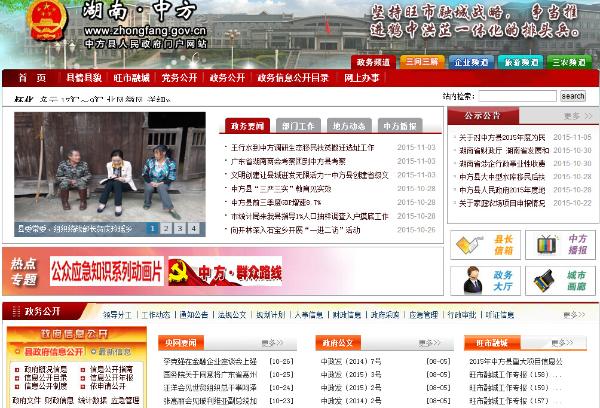
Task: Switch to the 地方动态 news tab
Action: (349, 126)
